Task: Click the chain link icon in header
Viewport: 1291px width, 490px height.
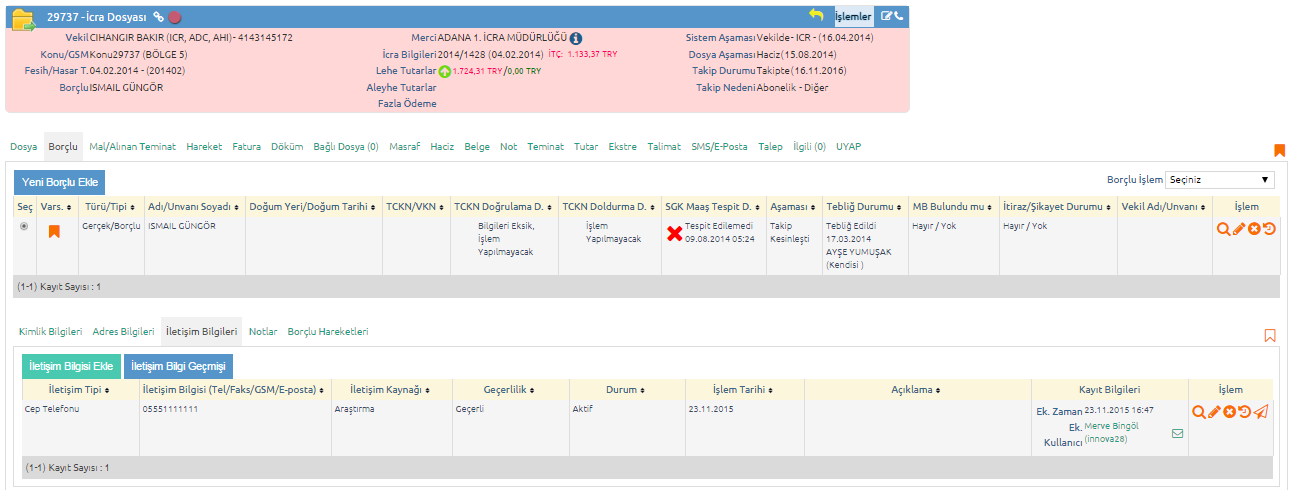Action: [158, 17]
